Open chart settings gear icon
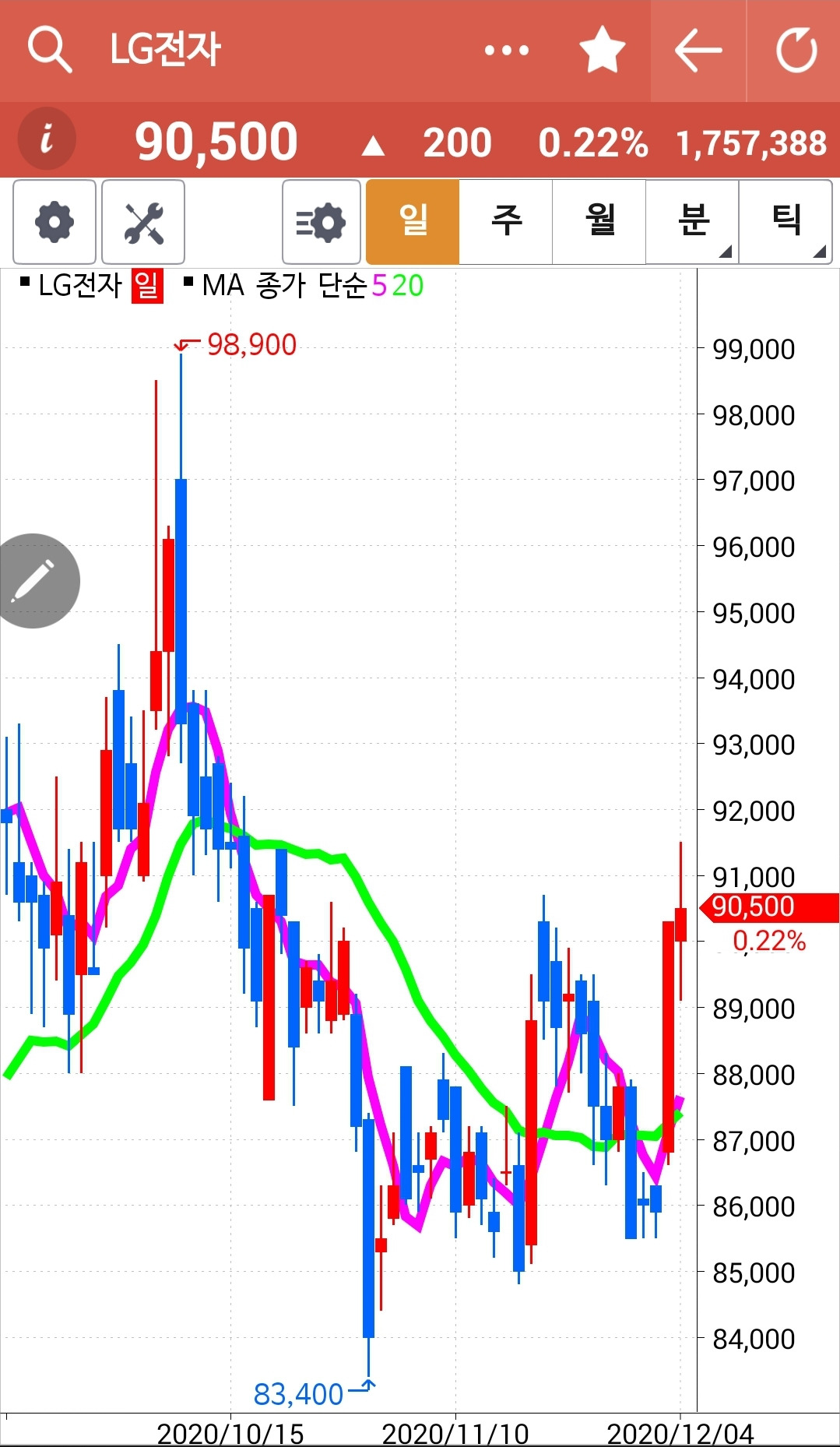The height and width of the screenshot is (1447, 840). 54,222
